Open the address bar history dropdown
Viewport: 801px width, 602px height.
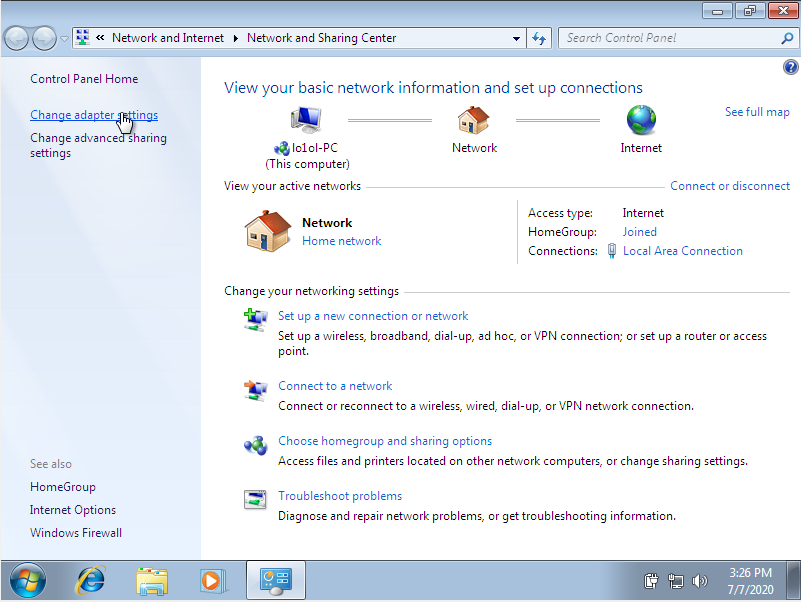click(516, 38)
